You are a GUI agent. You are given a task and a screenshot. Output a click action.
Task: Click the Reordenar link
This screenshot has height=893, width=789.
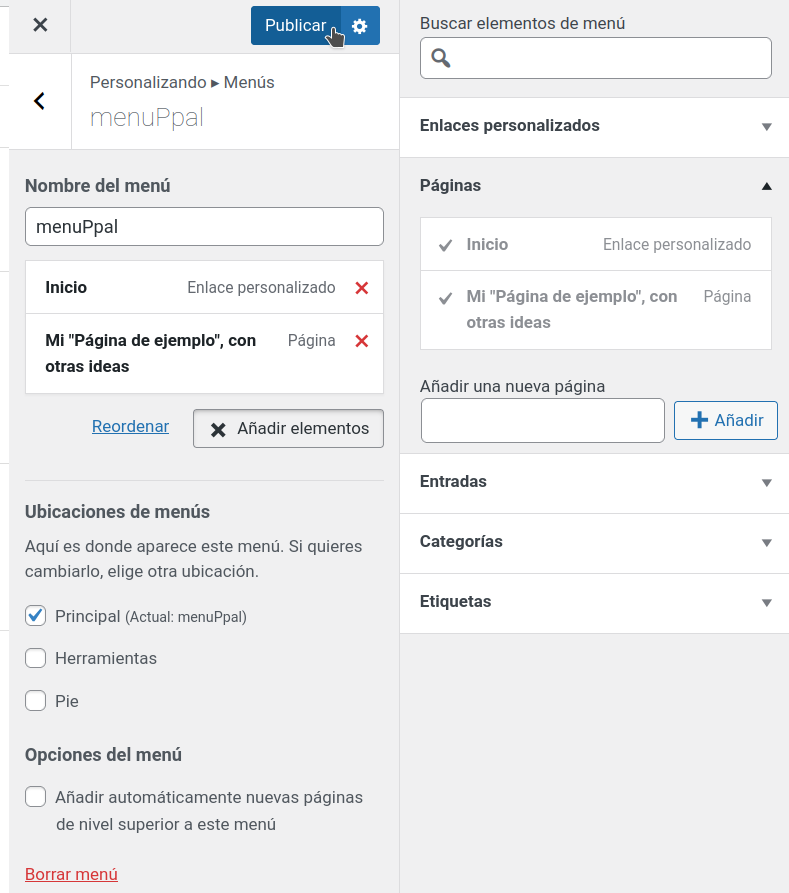pos(130,426)
